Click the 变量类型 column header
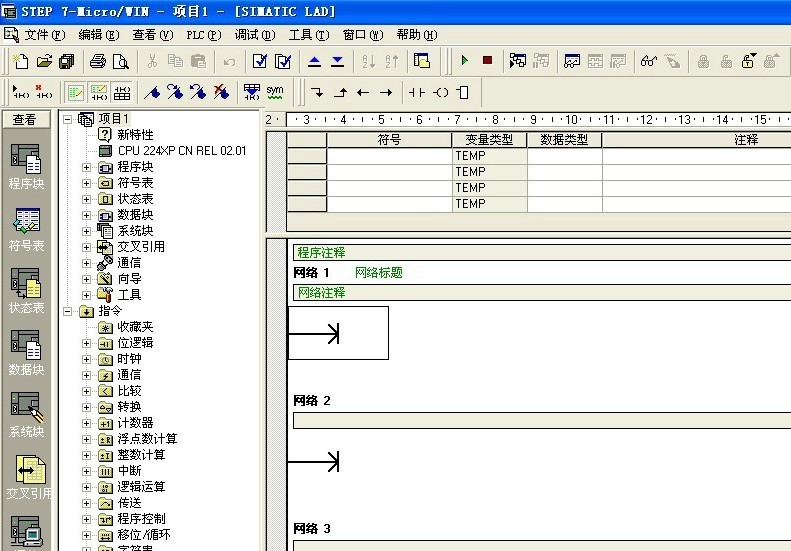 [489, 140]
